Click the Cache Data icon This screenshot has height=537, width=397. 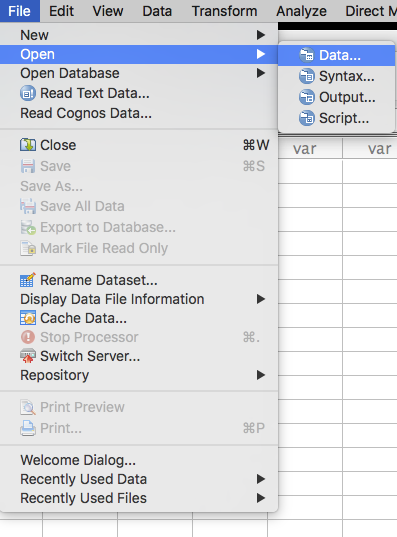click(x=28, y=318)
